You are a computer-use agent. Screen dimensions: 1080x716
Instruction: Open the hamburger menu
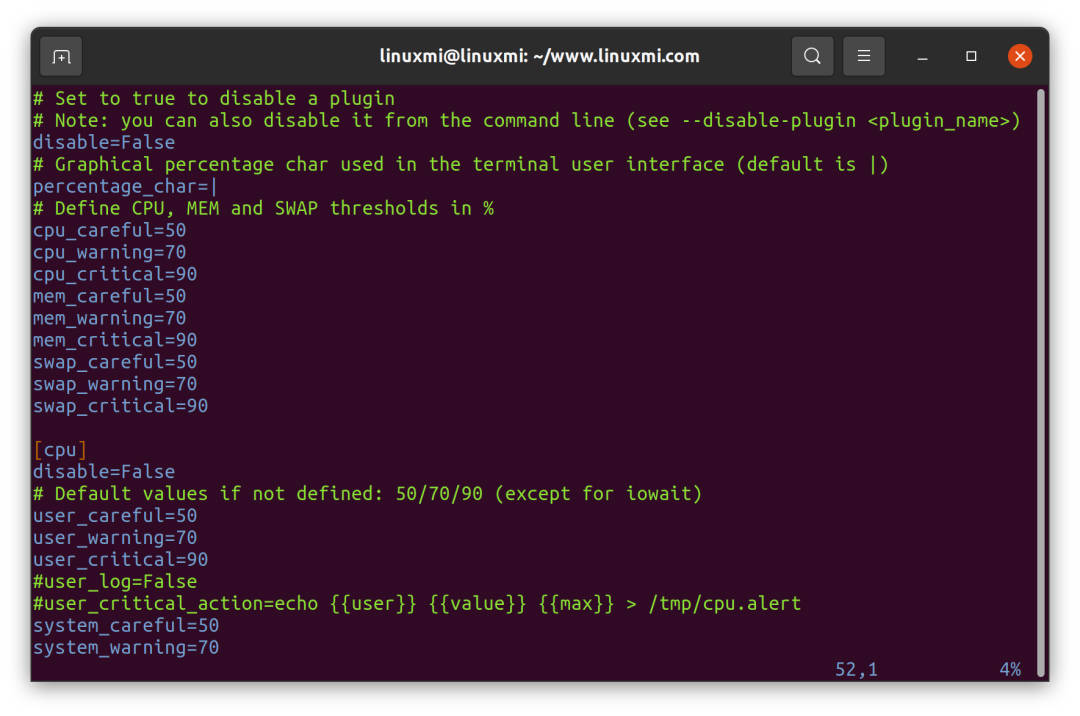tap(864, 56)
